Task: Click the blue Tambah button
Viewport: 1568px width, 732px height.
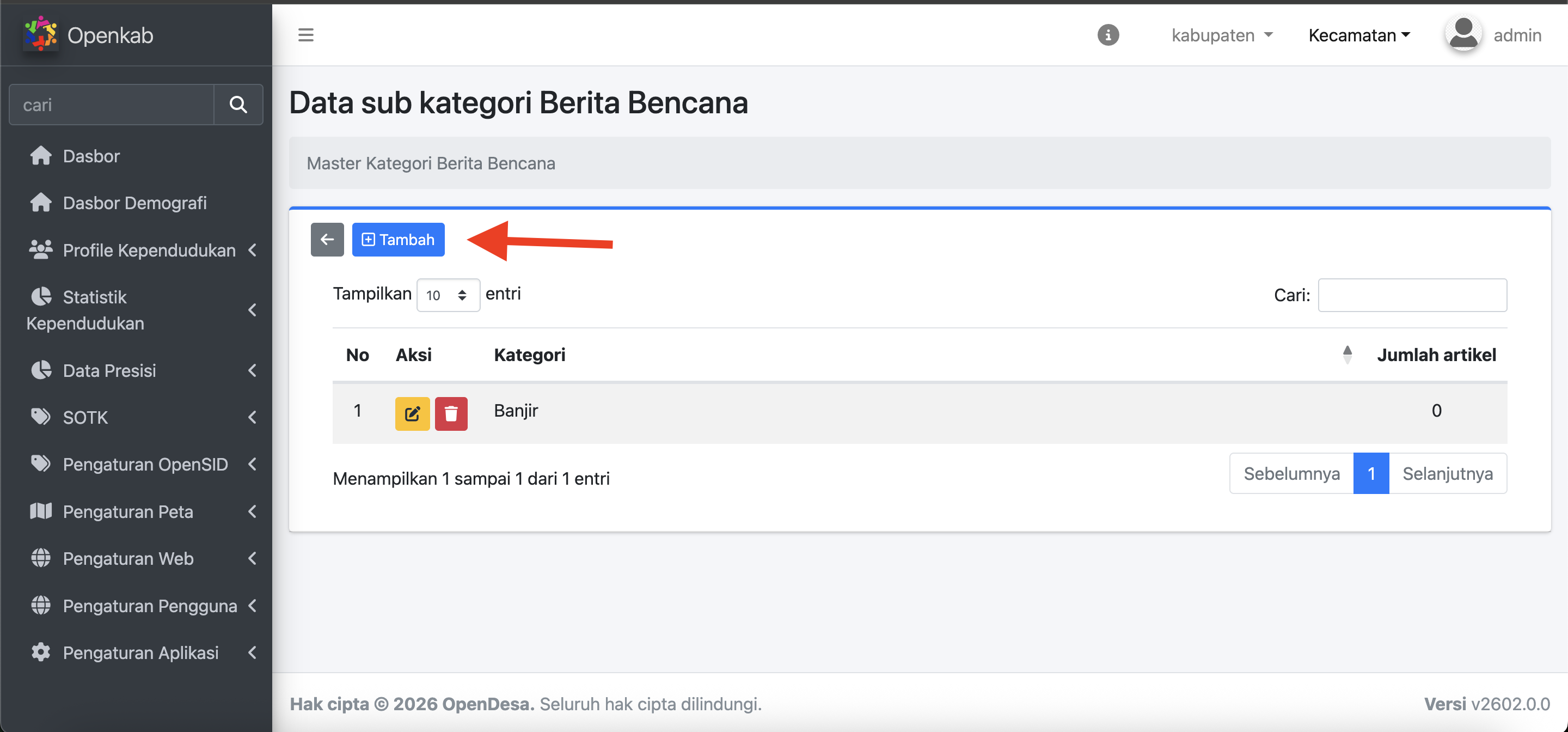Action: pyautogui.click(x=398, y=239)
